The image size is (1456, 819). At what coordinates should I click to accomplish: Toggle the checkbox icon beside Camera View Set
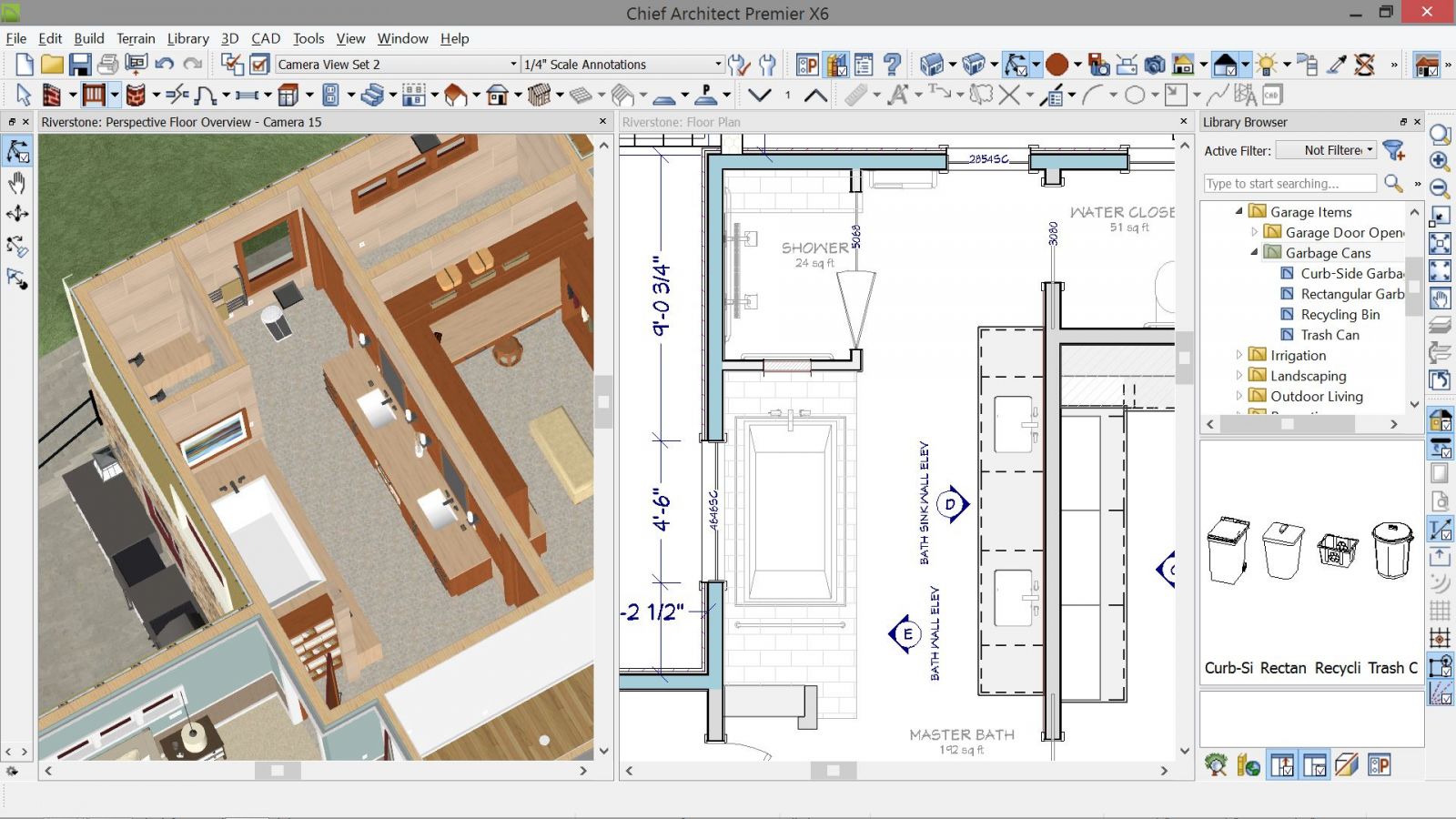coord(259,65)
